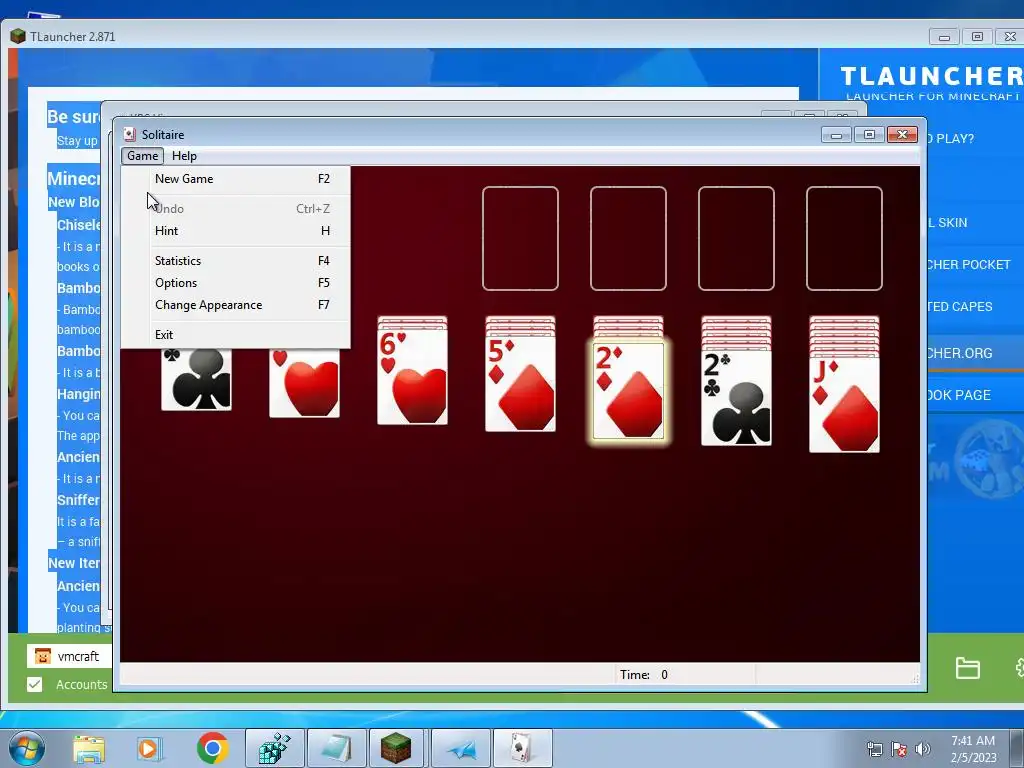
Task: Open Windows Explorer from the taskbar
Action: [89, 748]
